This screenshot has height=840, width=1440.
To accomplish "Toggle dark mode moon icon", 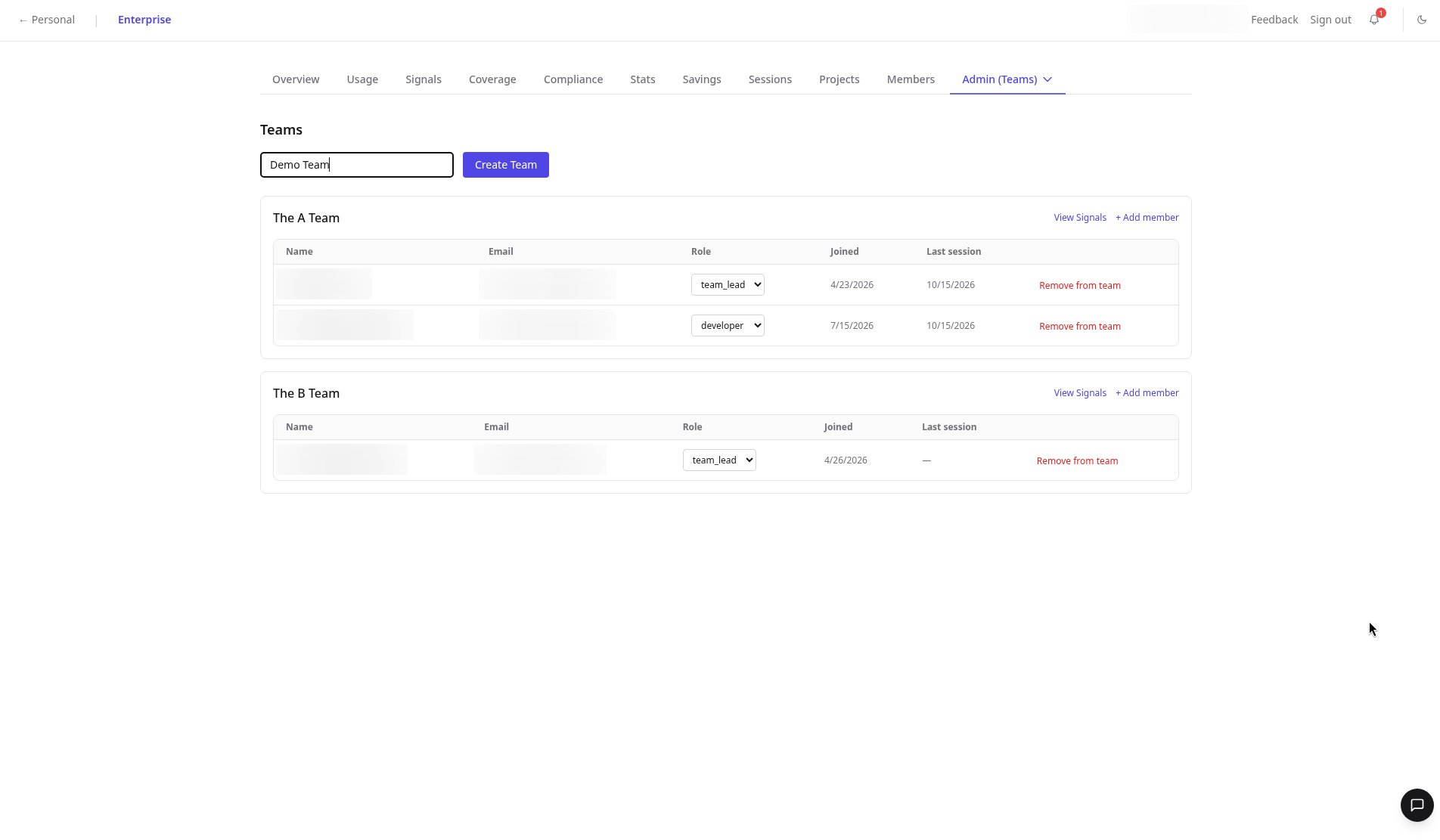I will (x=1422, y=20).
